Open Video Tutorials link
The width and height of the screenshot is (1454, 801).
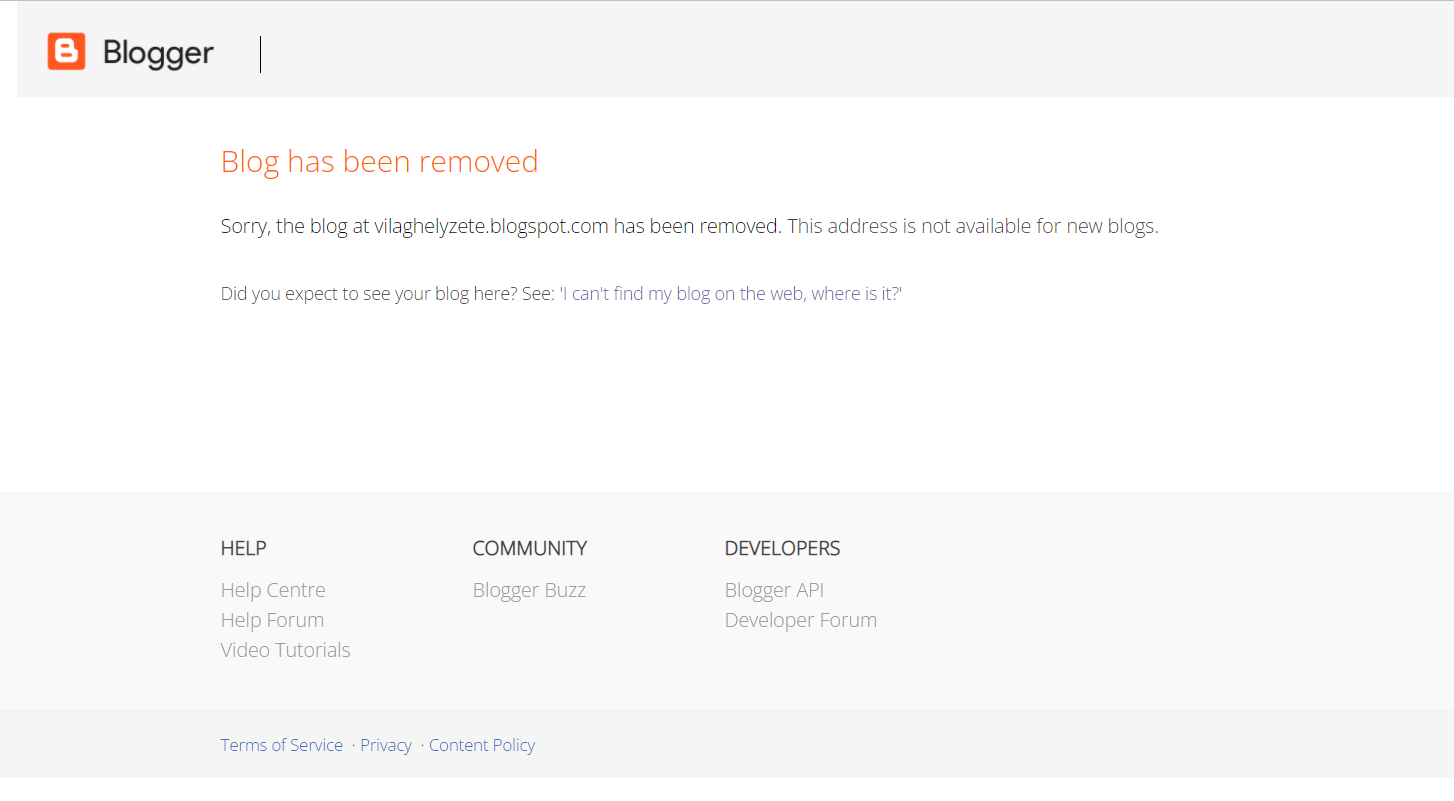[x=285, y=650]
